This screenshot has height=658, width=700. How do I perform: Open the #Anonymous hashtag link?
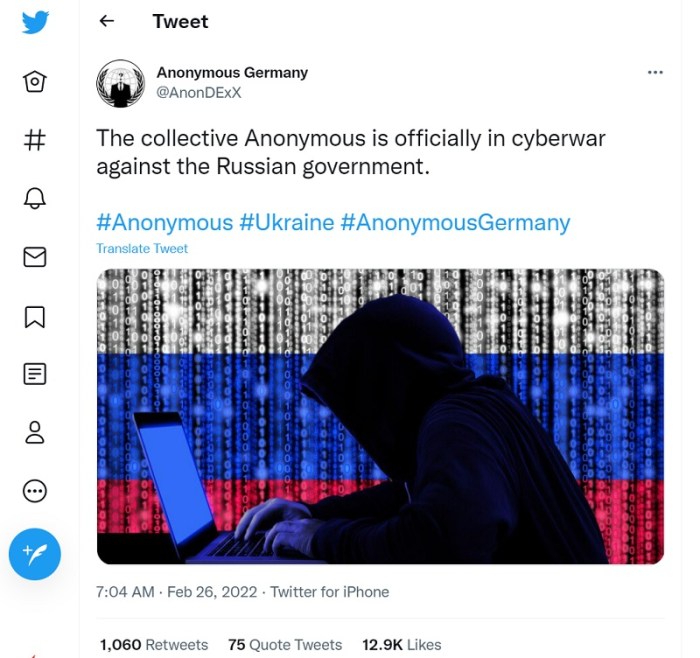(x=164, y=222)
